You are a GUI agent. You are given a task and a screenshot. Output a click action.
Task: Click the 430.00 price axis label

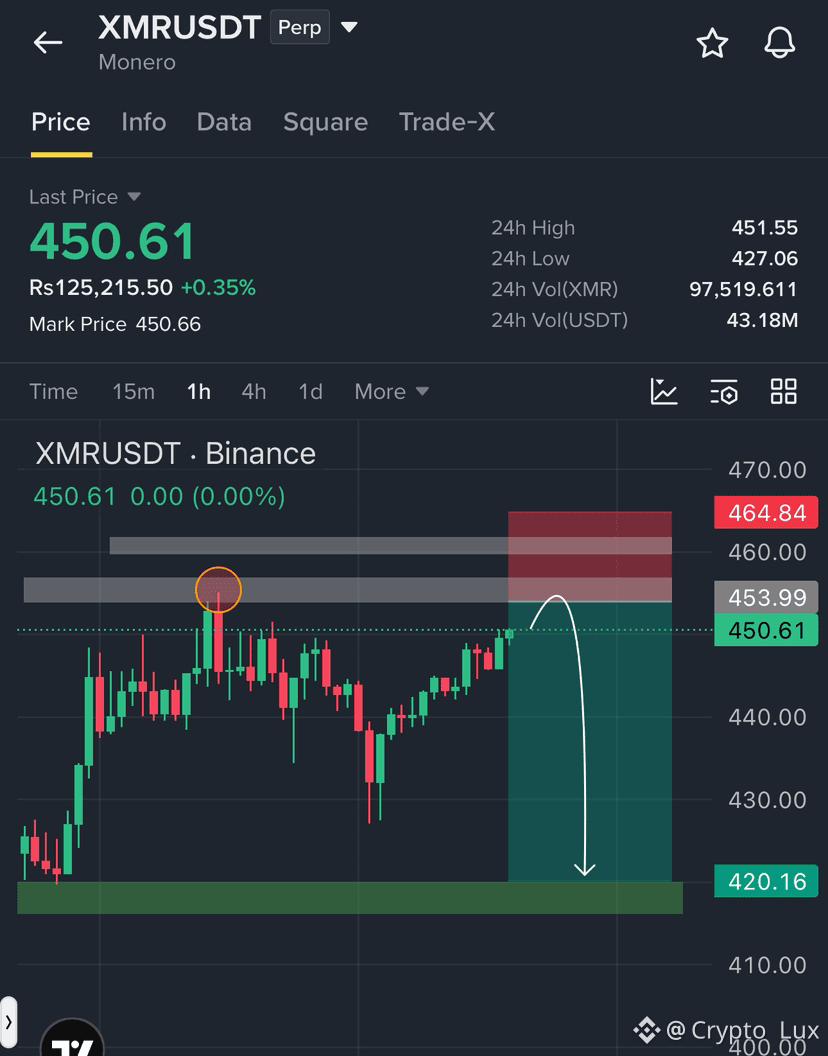point(767,800)
